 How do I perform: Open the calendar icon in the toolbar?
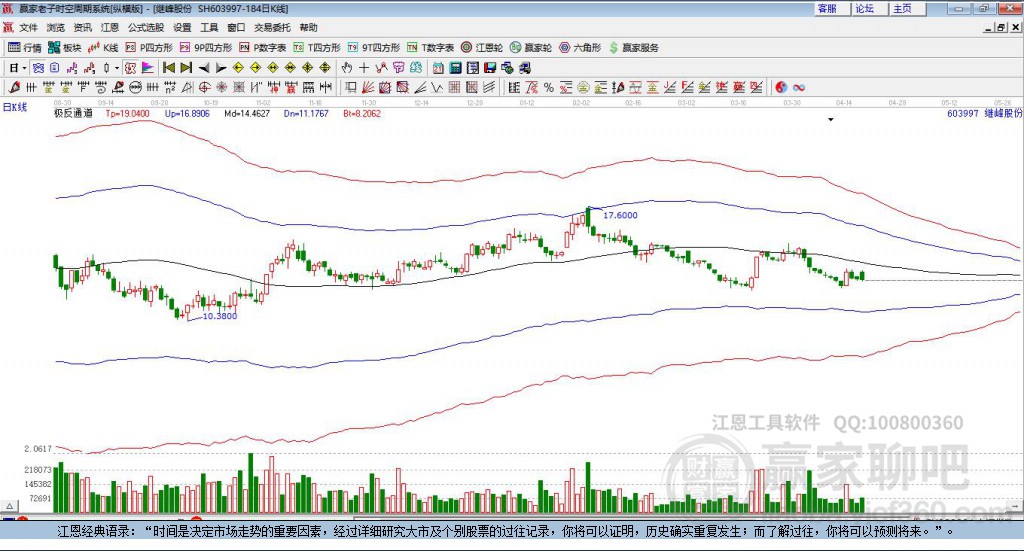[438, 68]
